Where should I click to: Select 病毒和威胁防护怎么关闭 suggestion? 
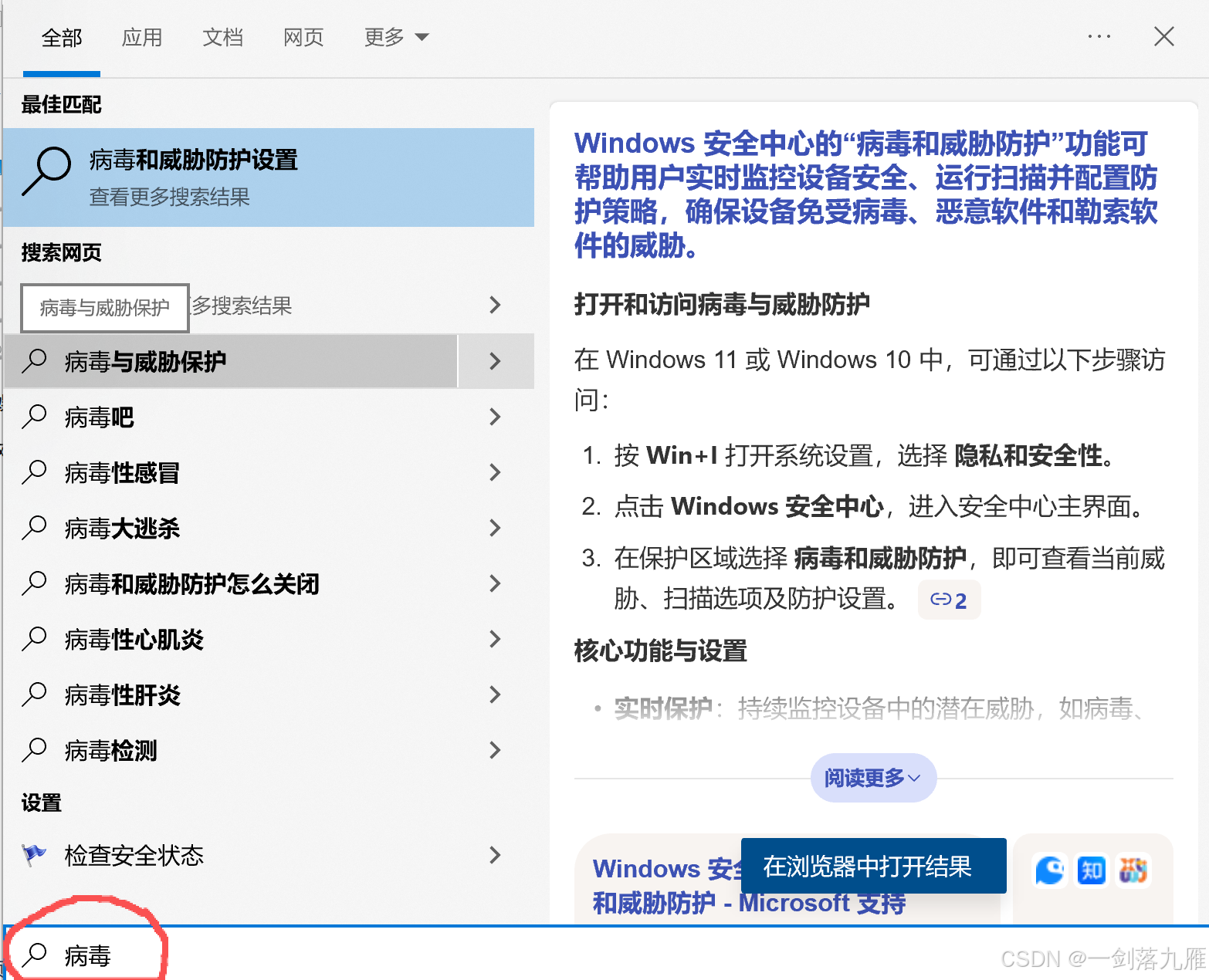(232, 584)
